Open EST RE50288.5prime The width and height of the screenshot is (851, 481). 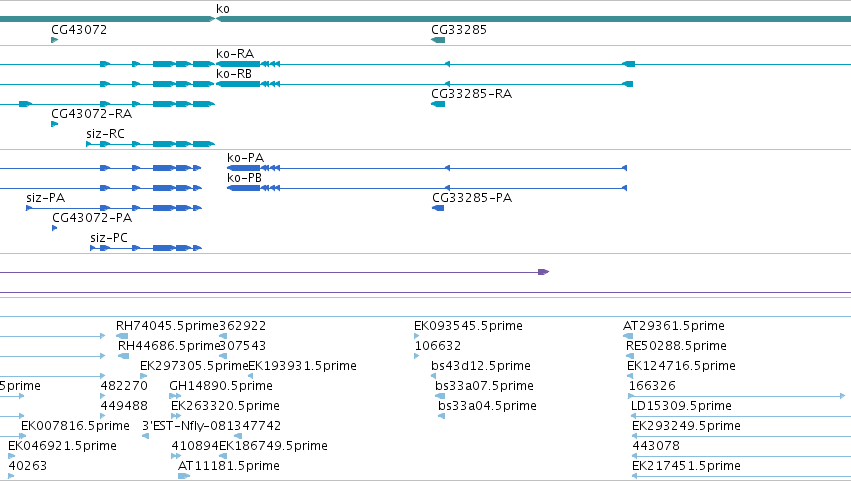[676, 346]
